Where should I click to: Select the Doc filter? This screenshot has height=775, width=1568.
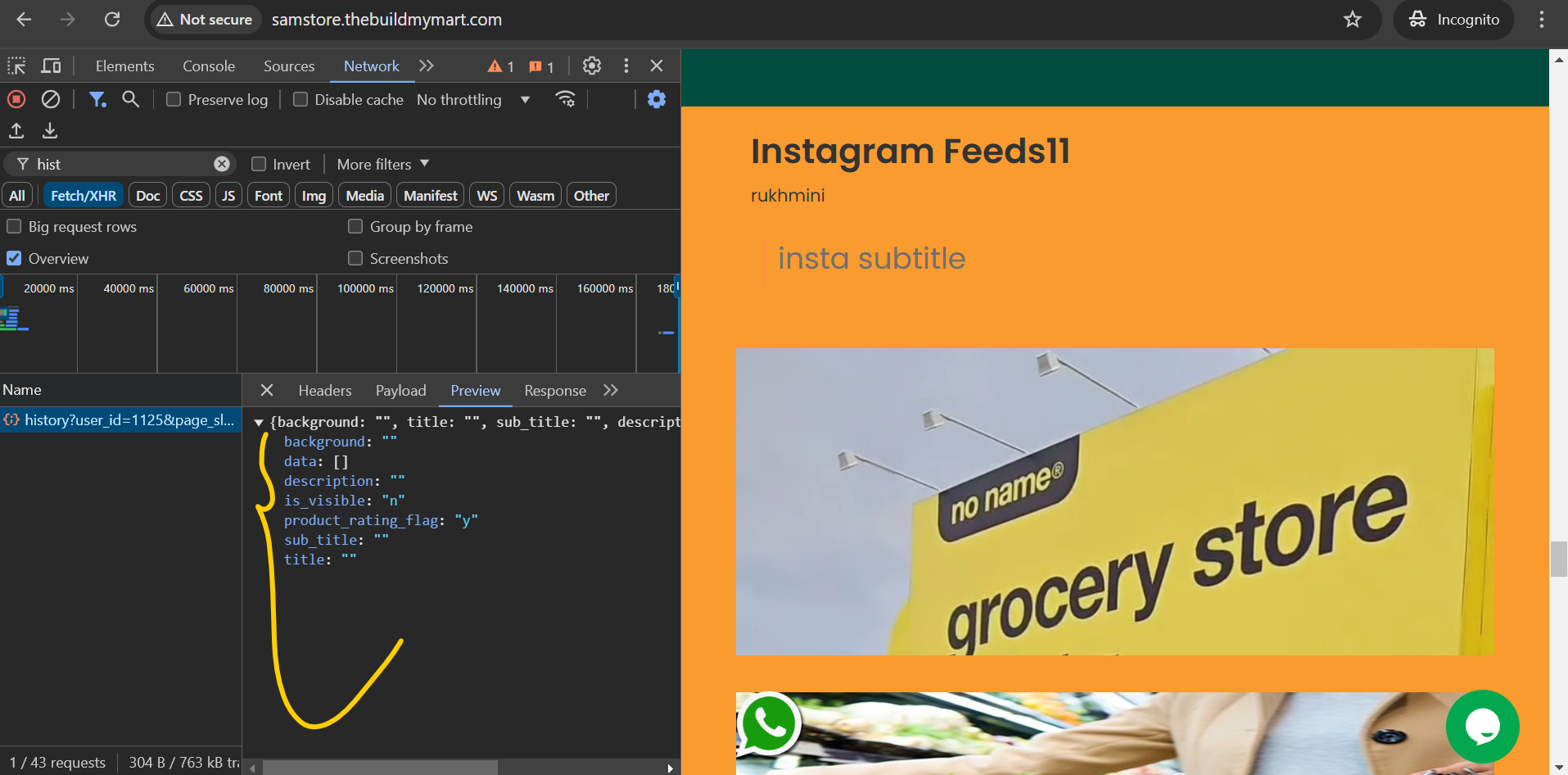(148, 195)
